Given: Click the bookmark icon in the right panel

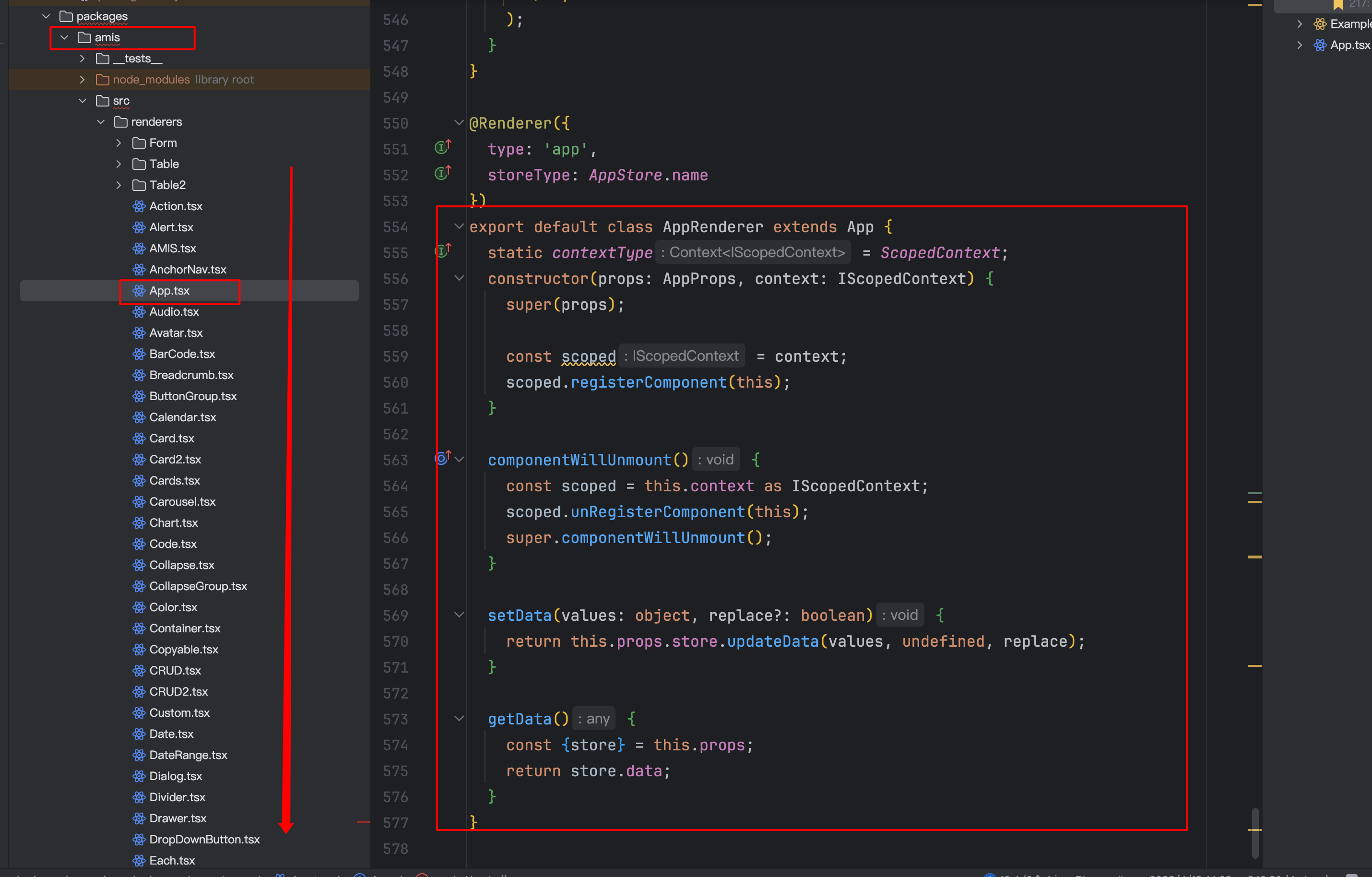Looking at the screenshot, I should coord(1339,5).
